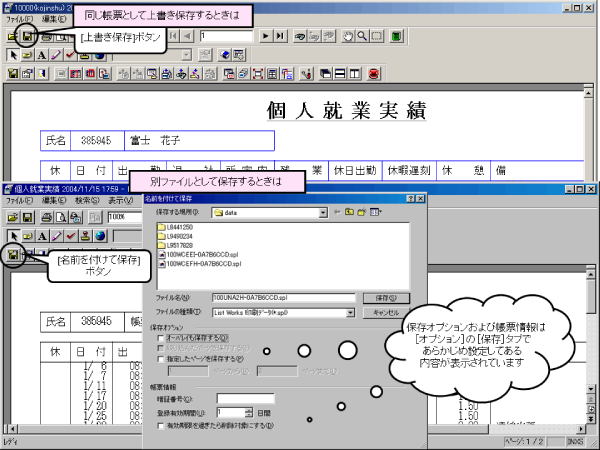Open ファイル menu in top window
The height and width of the screenshot is (450, 600).
tap(20, 19)
